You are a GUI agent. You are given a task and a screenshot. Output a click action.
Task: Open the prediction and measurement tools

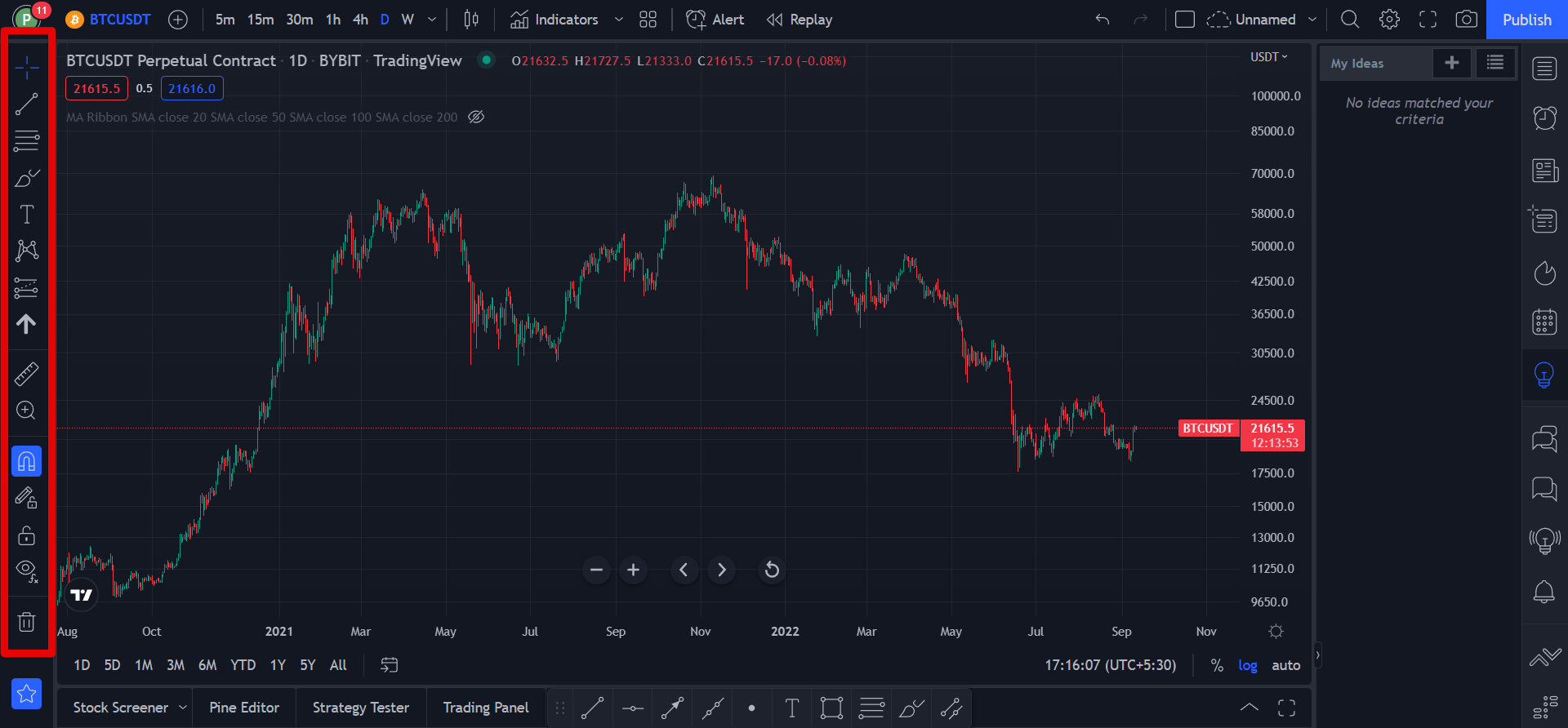26,288
